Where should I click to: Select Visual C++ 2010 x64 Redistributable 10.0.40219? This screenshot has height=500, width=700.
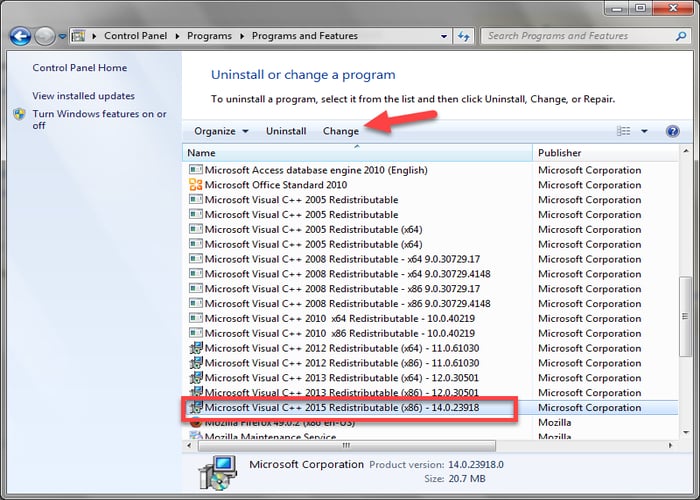pyautogui.click(x=340, y=318)
